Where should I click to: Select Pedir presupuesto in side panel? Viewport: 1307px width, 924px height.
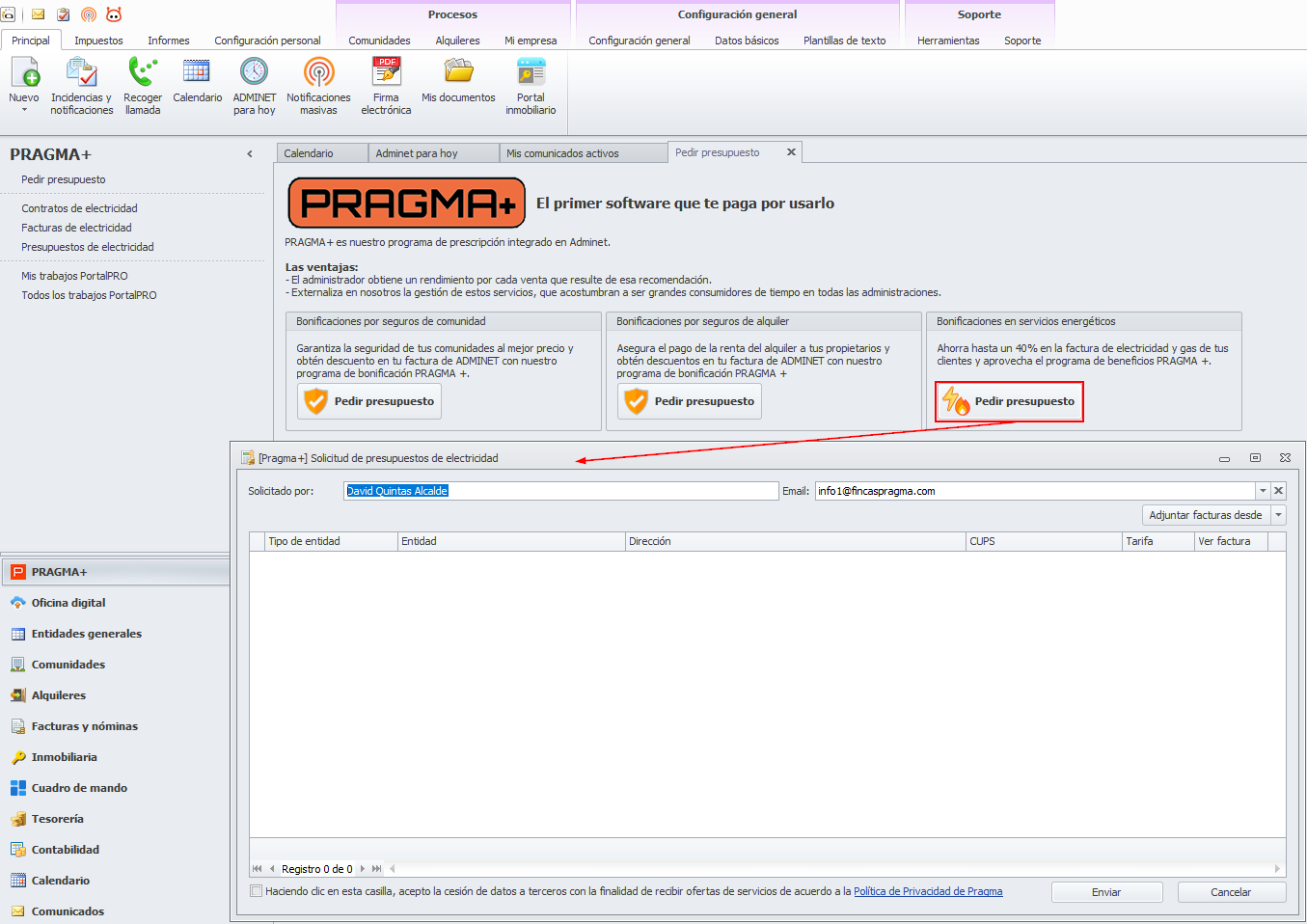click(x=64, y=179)
